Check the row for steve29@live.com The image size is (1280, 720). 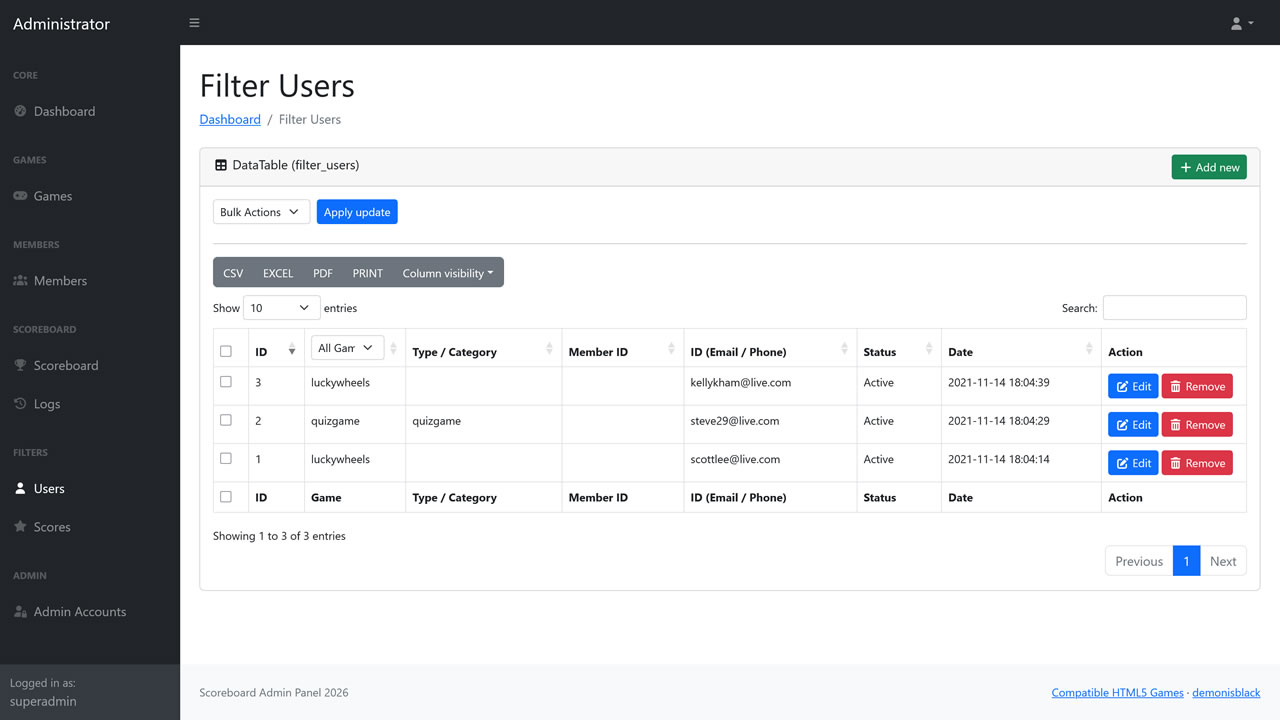click(x=226, y=420)
